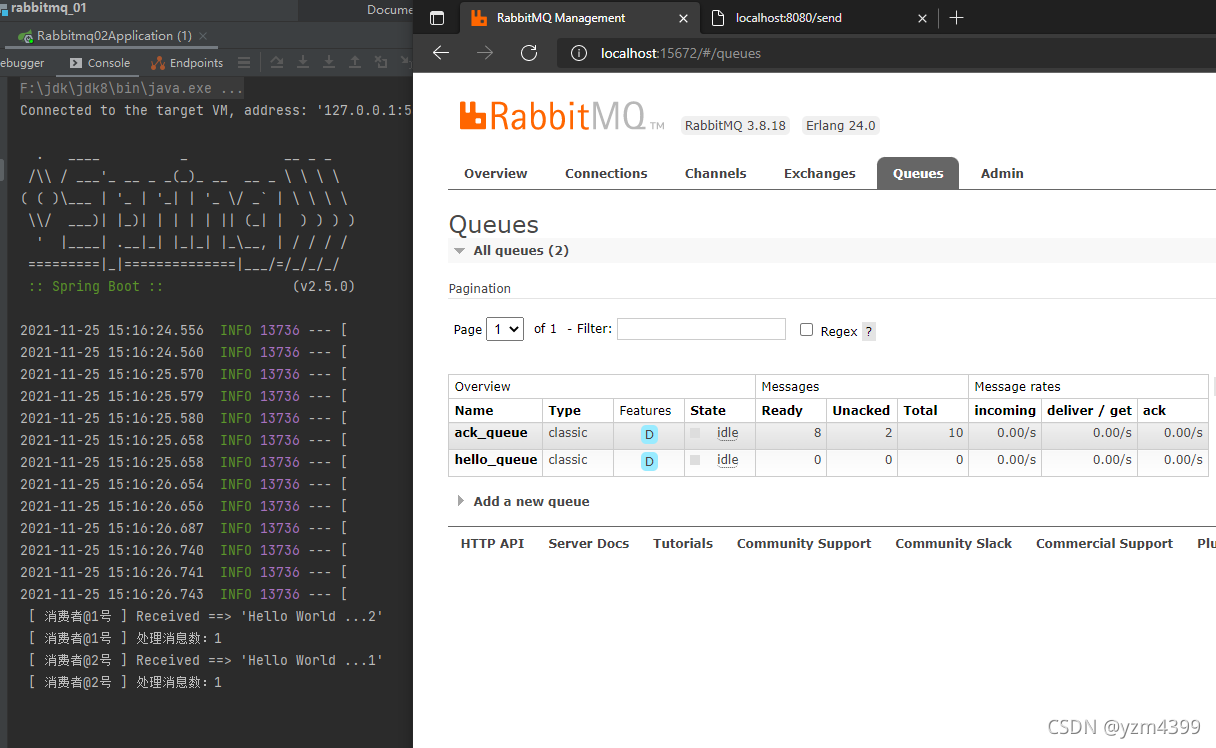Screen dimensions: 1216x748
Task: Click the D feature badge of ack_queue
Action: (x=650, y=435)
